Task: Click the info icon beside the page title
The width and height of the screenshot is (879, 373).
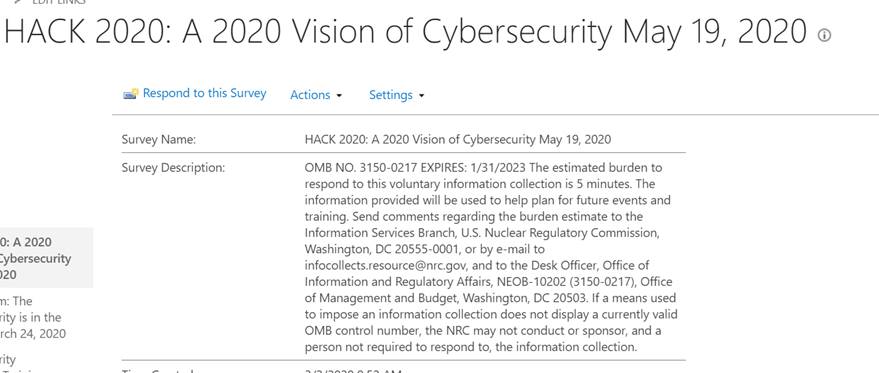Action: 824,35
